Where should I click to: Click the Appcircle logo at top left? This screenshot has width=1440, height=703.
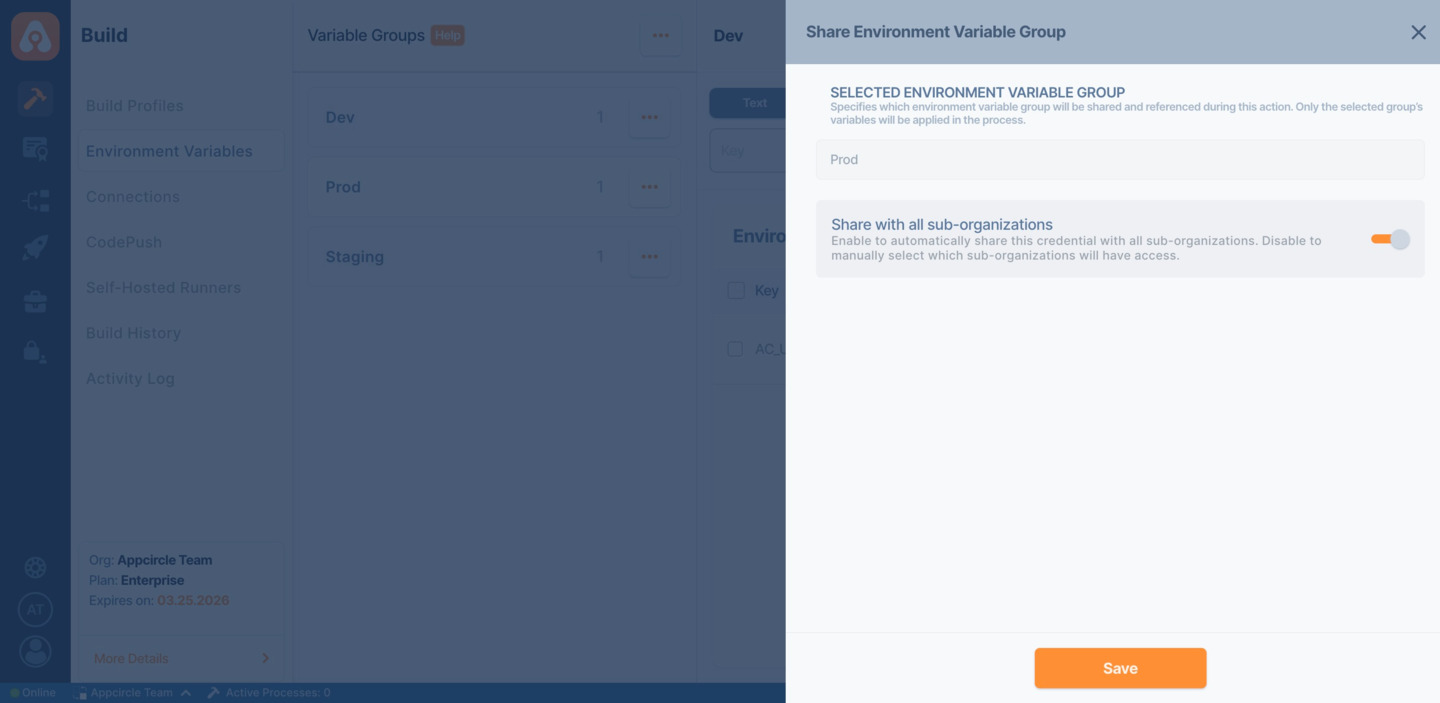click(35, 35)
